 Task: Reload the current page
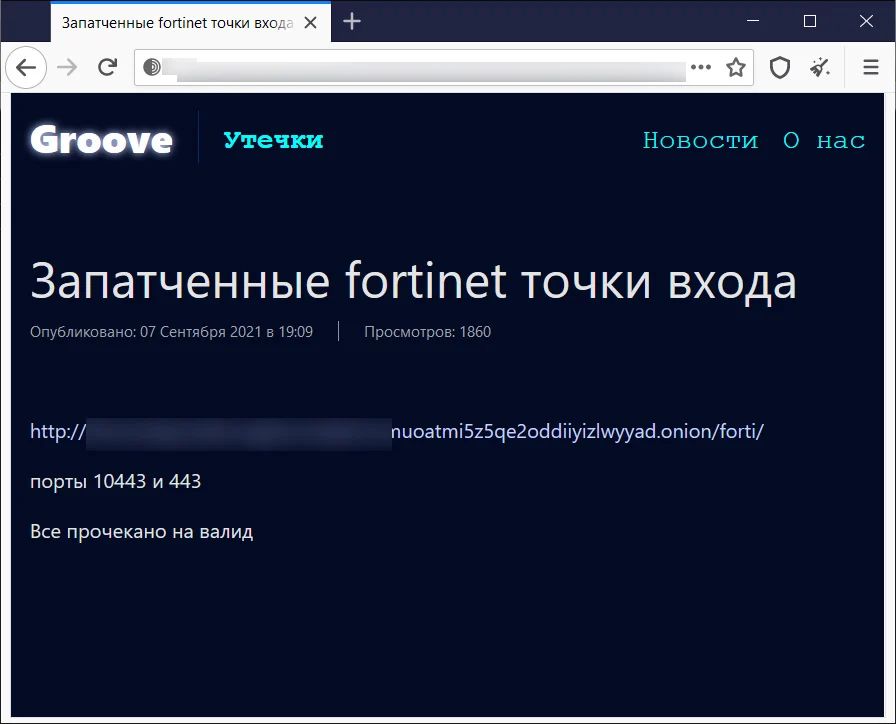pos(107,68)
